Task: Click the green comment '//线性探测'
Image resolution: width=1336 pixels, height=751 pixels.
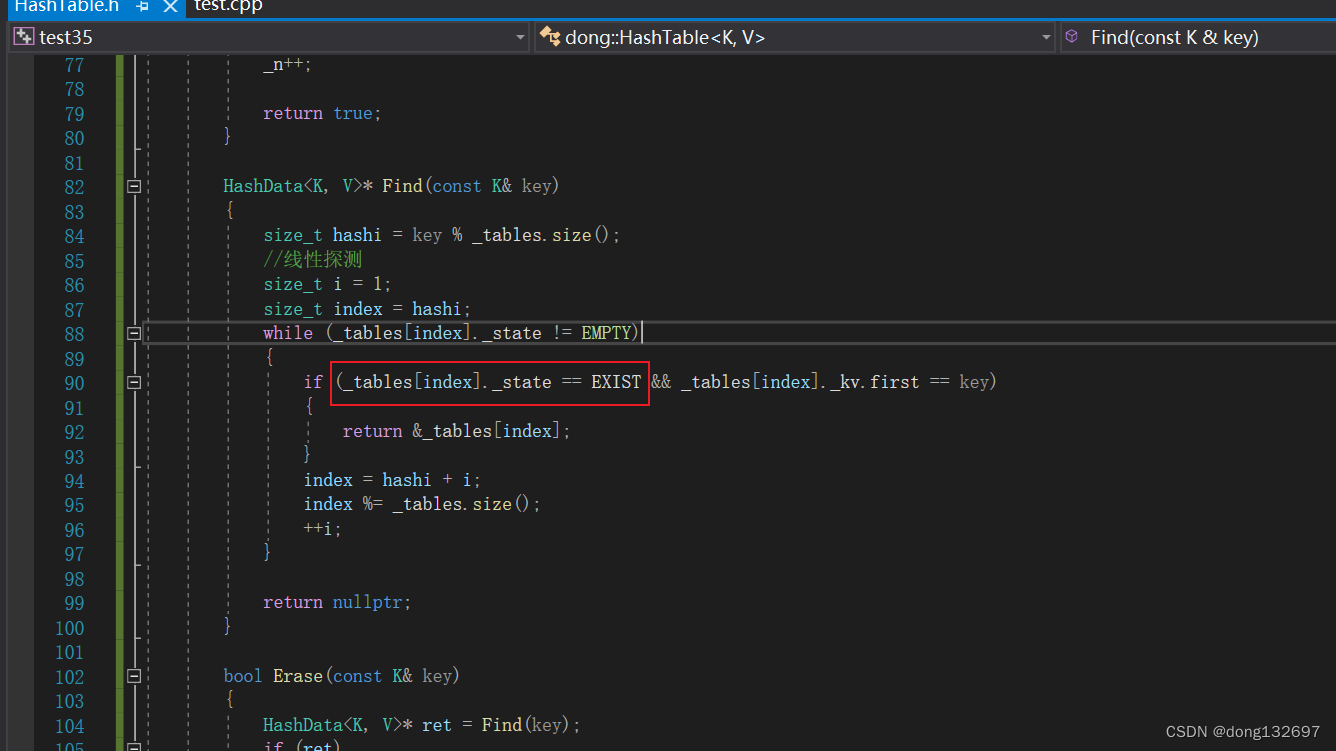Action: click(313, 260)
